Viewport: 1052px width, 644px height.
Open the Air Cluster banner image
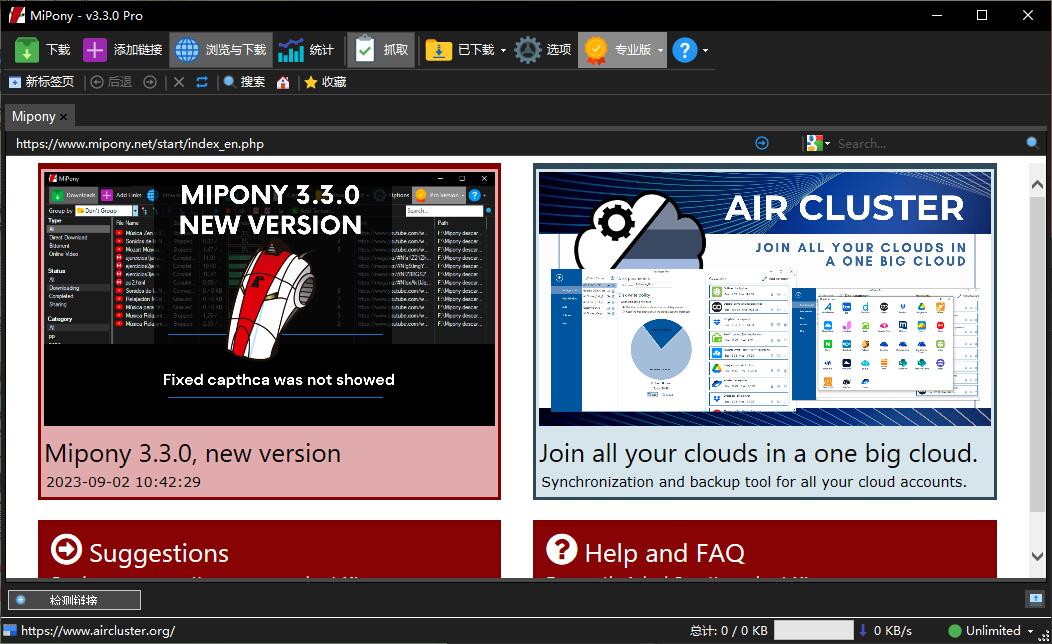coord(765,298)
